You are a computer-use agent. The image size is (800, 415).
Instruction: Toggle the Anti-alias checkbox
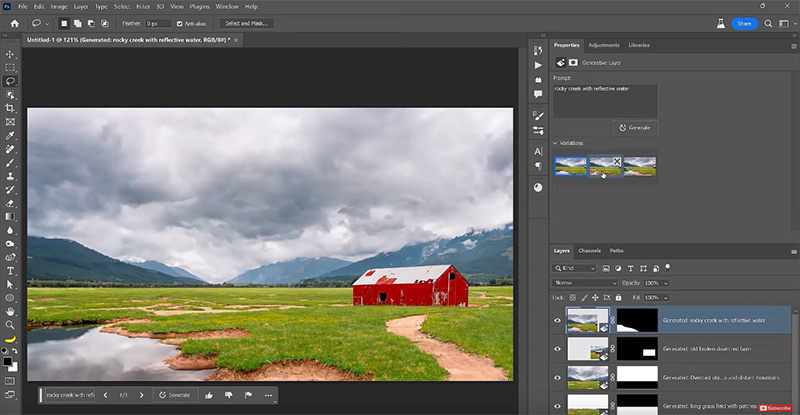point(180,23)
